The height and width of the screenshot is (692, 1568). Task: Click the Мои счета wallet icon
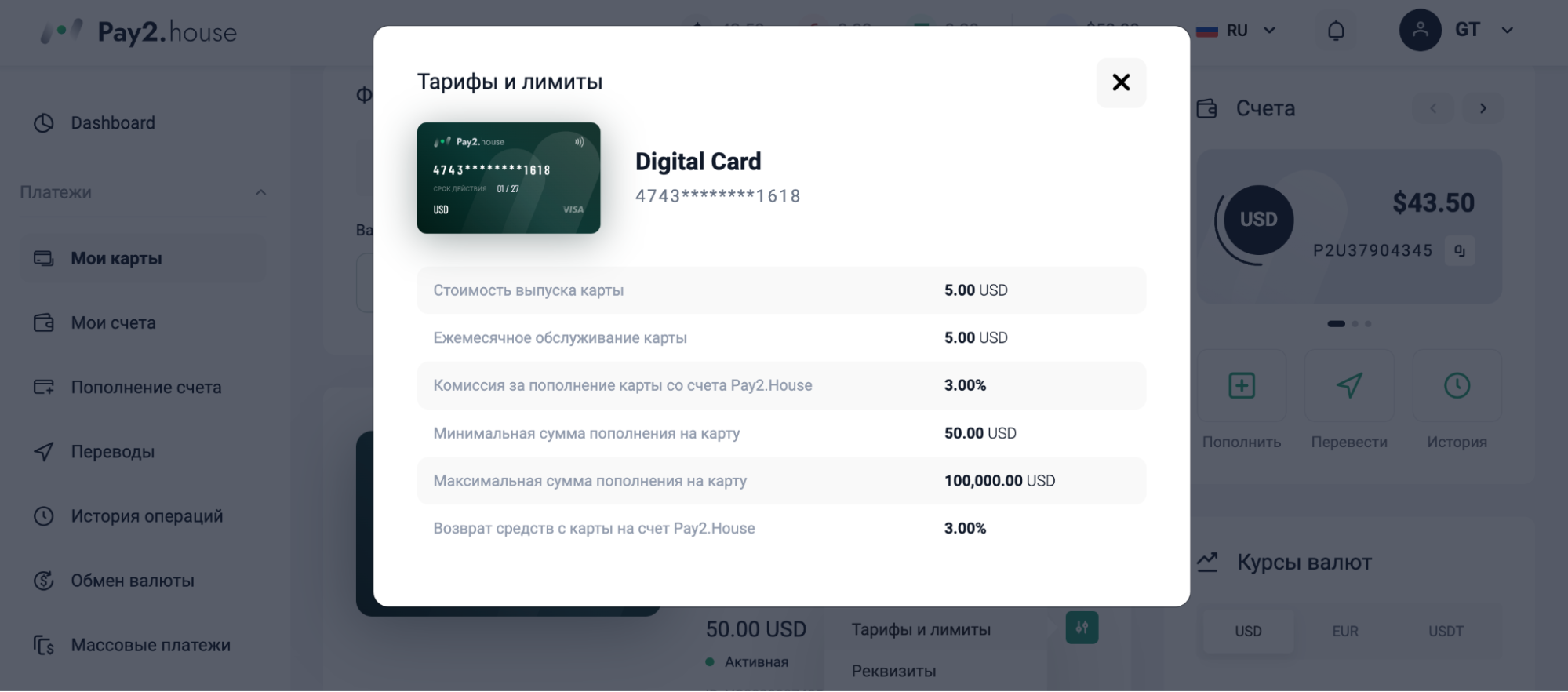[x=44, y=322]
